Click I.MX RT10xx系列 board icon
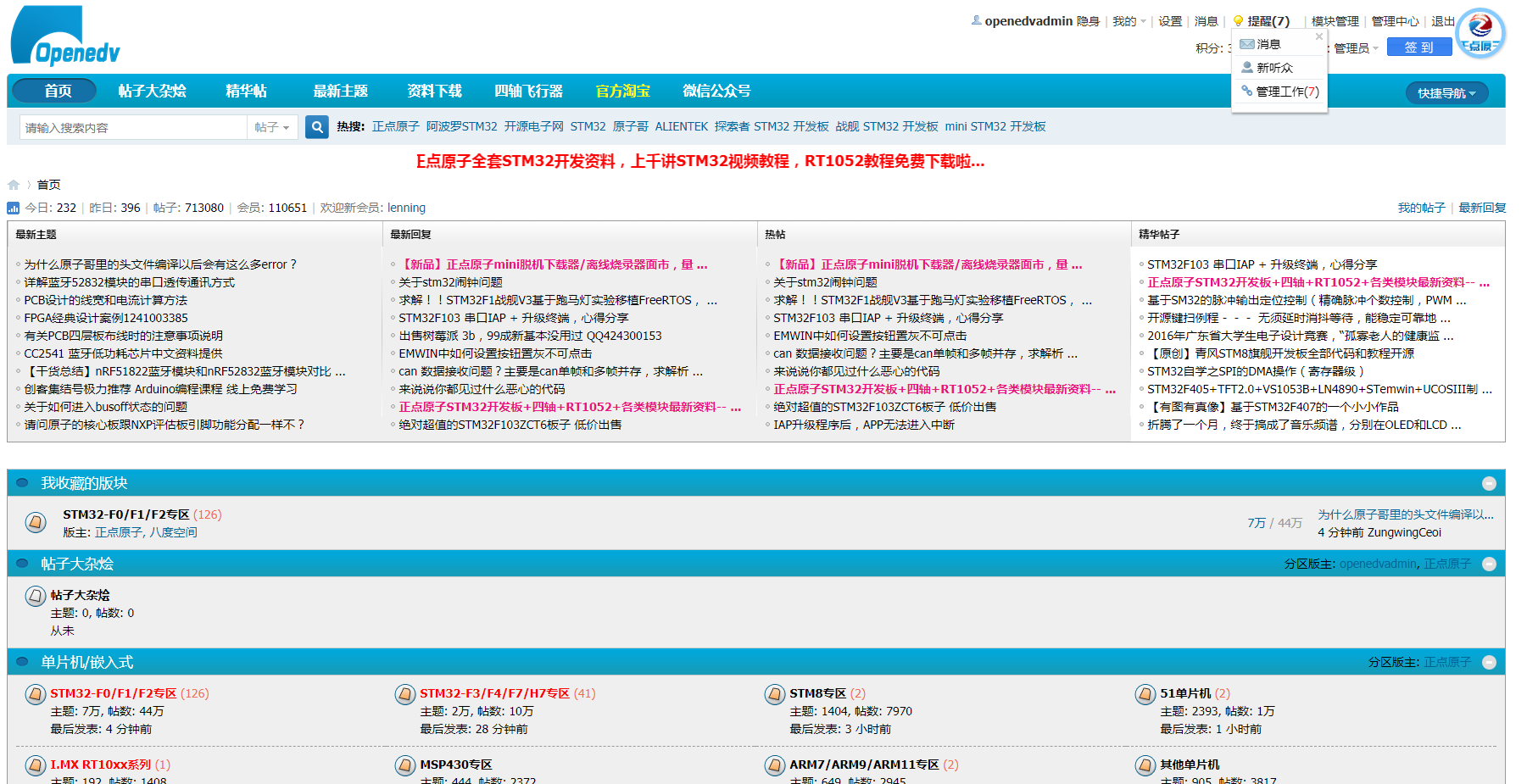This screenshot has height=784, width=1527. click(36, 766)
